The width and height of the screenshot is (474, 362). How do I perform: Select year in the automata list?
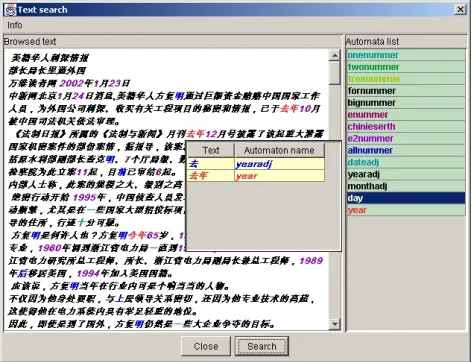point(406,210)
